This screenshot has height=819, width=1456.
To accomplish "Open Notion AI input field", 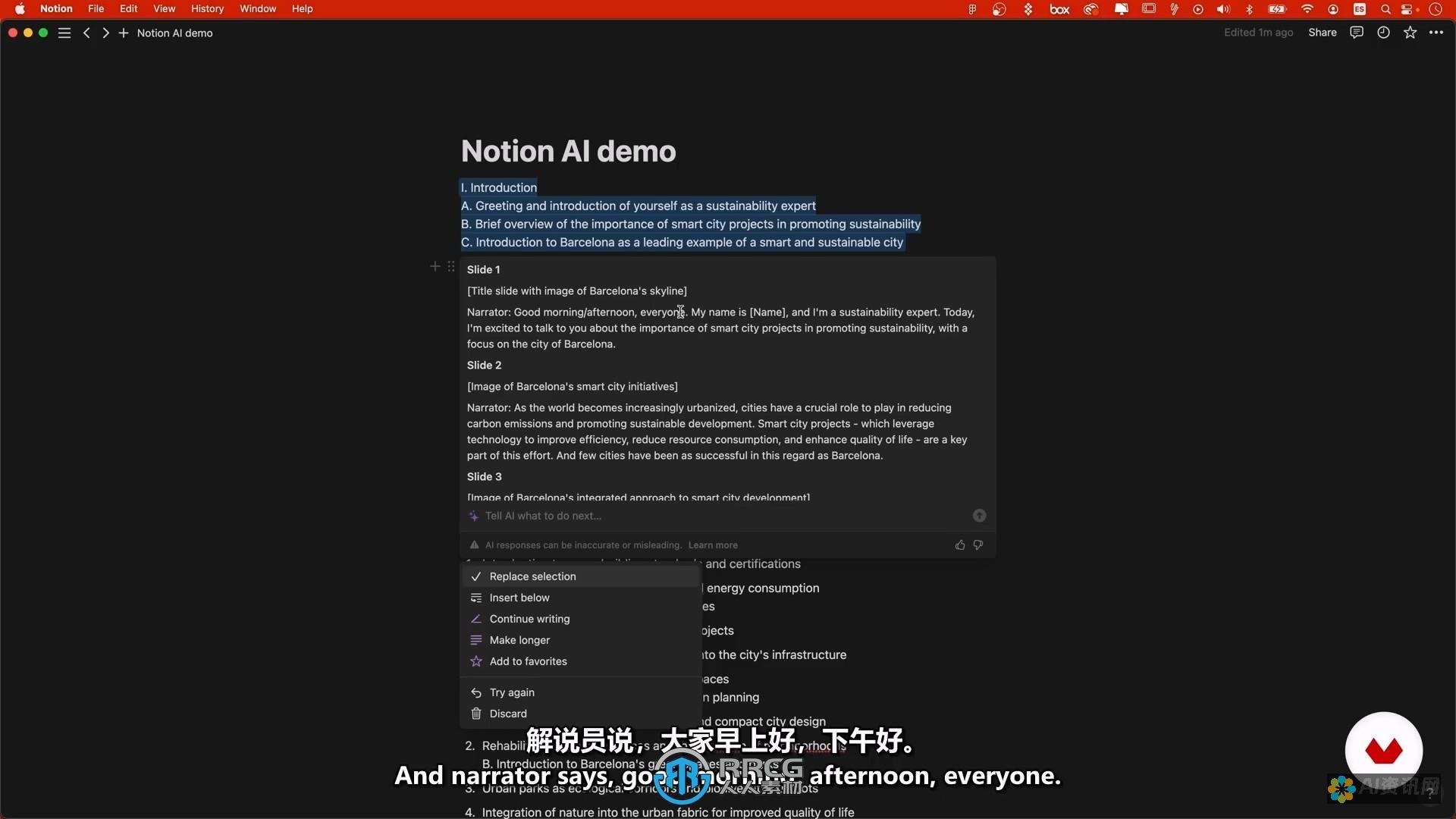I will tap(726, 515).
